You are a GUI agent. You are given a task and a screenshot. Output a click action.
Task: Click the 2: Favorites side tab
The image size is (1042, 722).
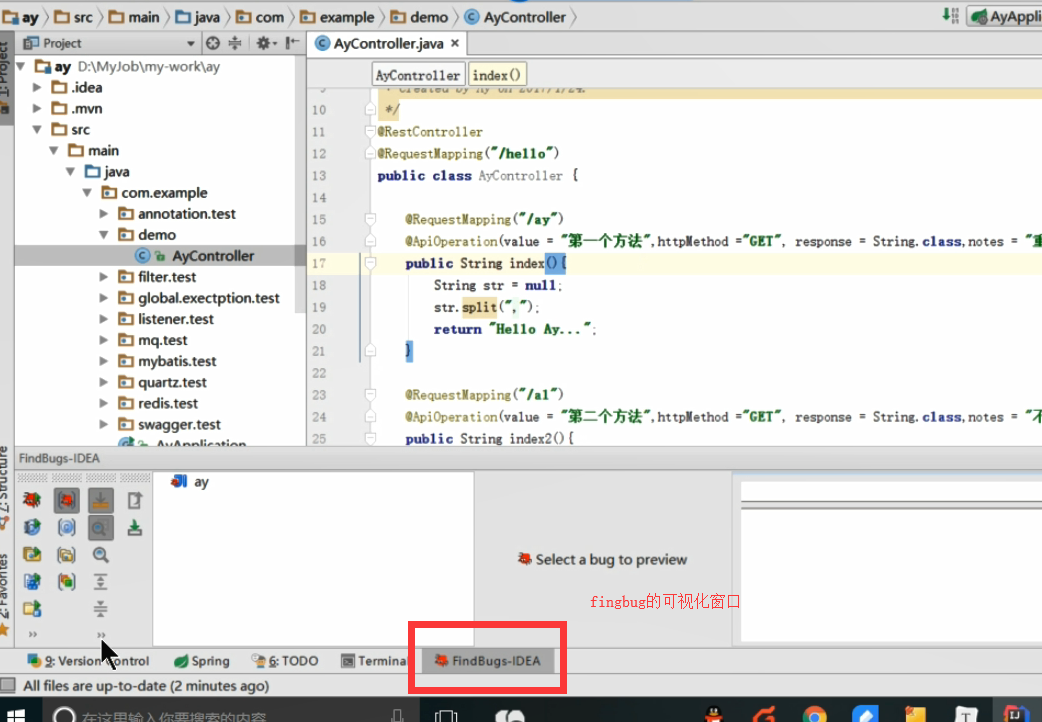tap(5, 592)
